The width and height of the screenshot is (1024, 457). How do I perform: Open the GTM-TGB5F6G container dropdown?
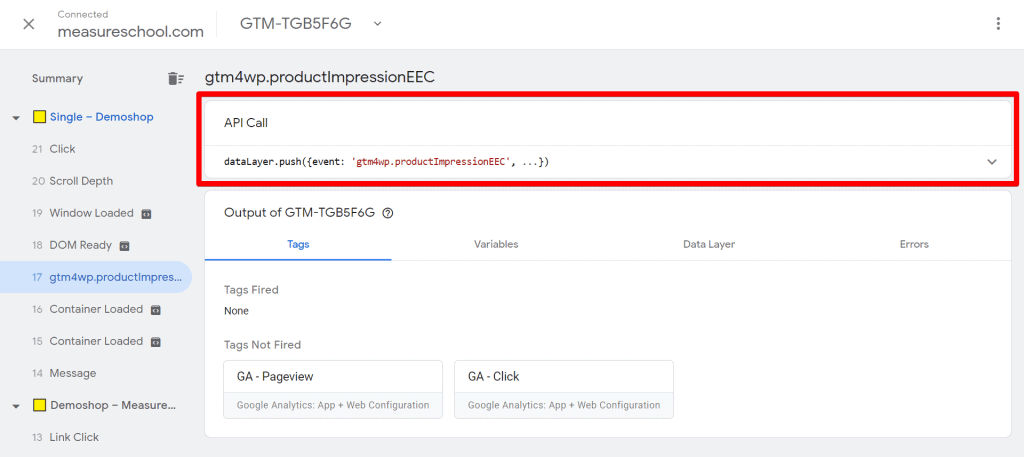pos(377,24)
